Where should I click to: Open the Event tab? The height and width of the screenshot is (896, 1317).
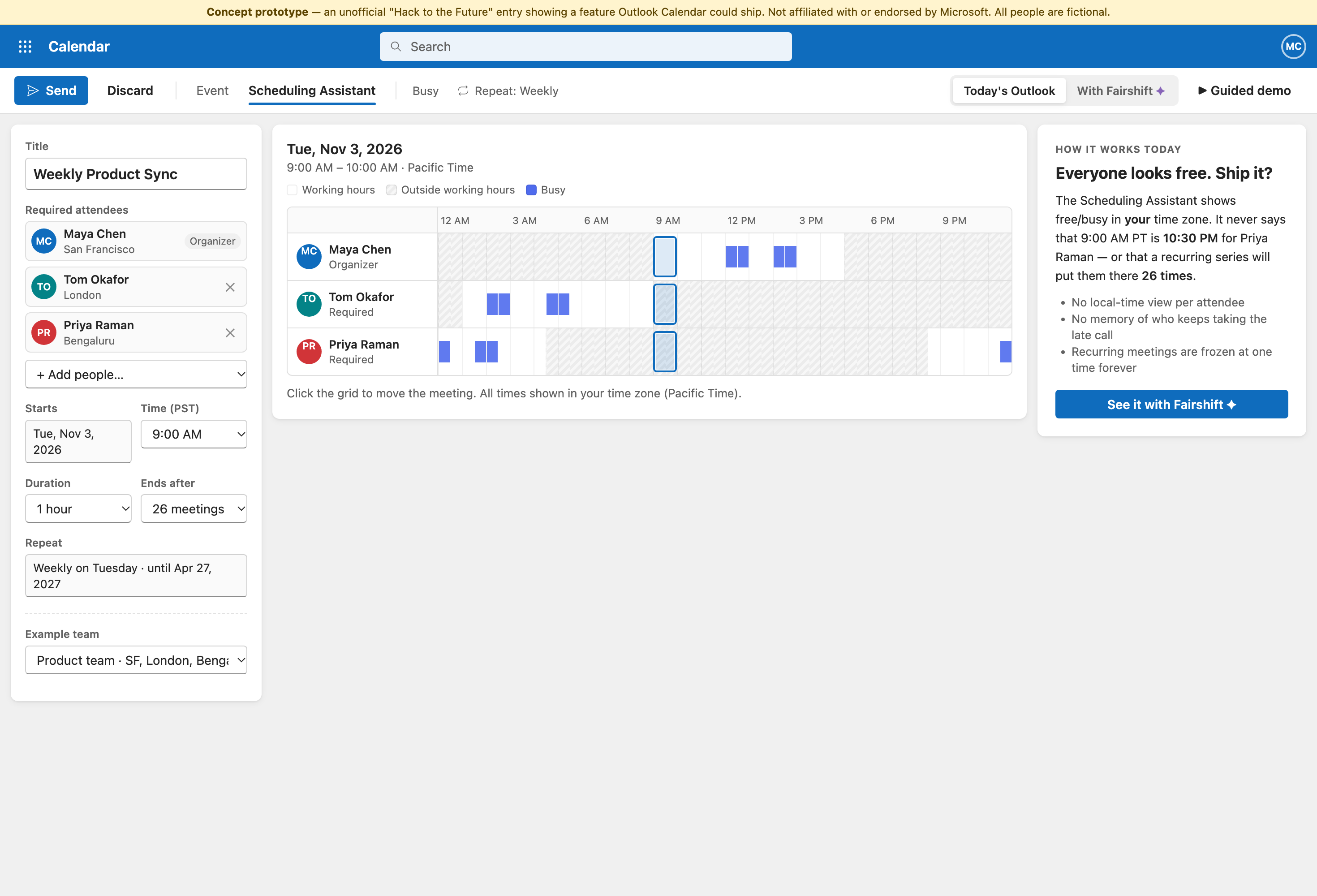[x=212, y=90]
